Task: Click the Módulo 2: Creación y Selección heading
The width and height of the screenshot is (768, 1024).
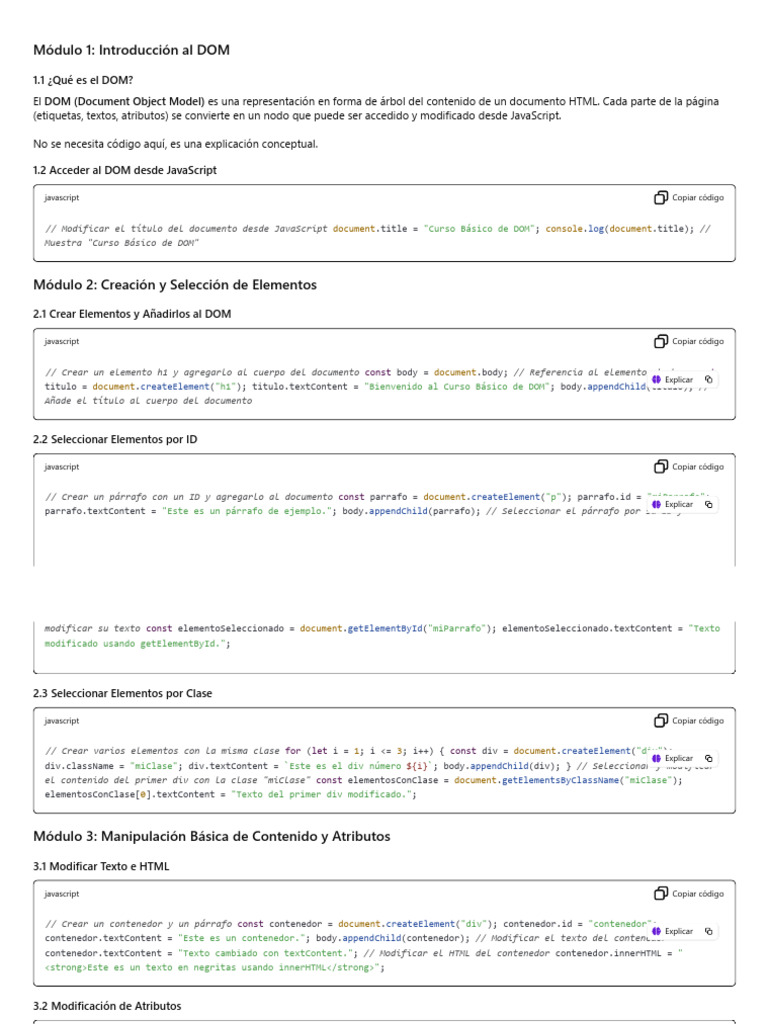Action: 174,285
